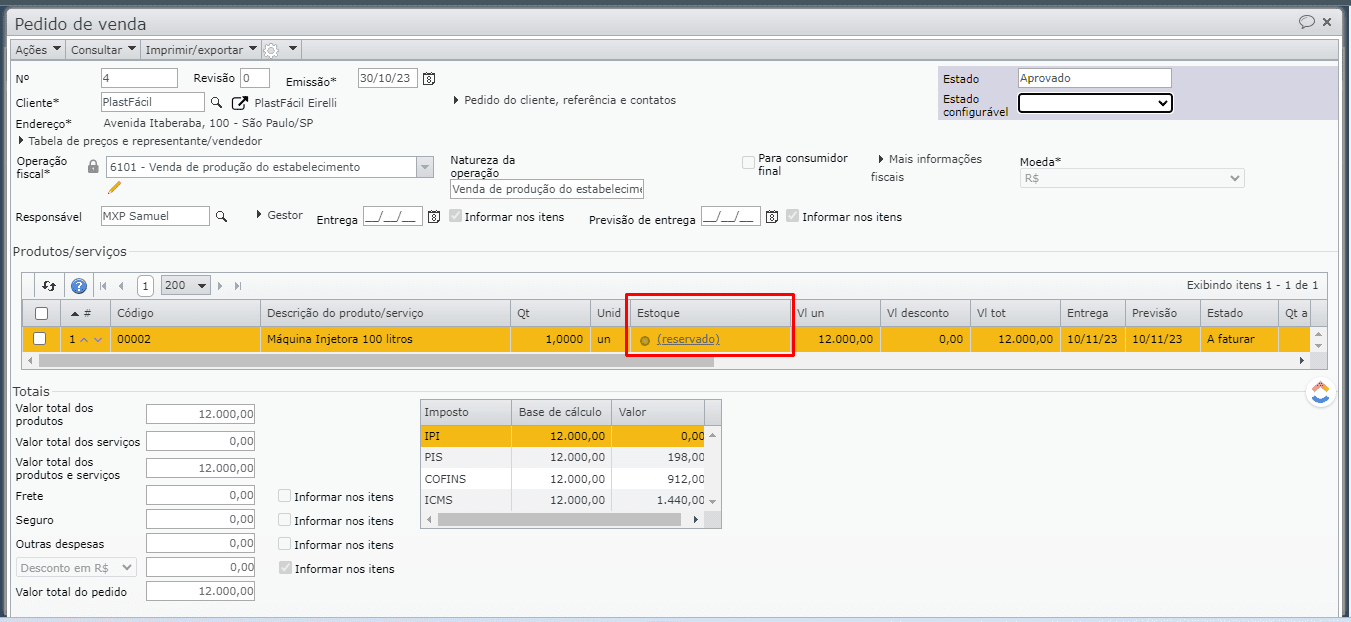Check the Para consumidor final checkbox
This screenshot has width=1351, height=622.
(748, 163)
